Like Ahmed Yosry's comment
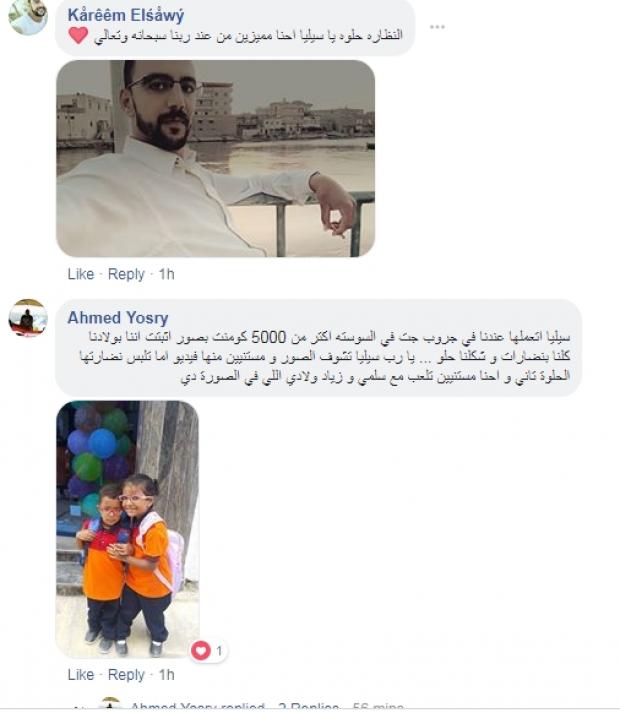Screen dimensions: 620x713 pos(81,675)
